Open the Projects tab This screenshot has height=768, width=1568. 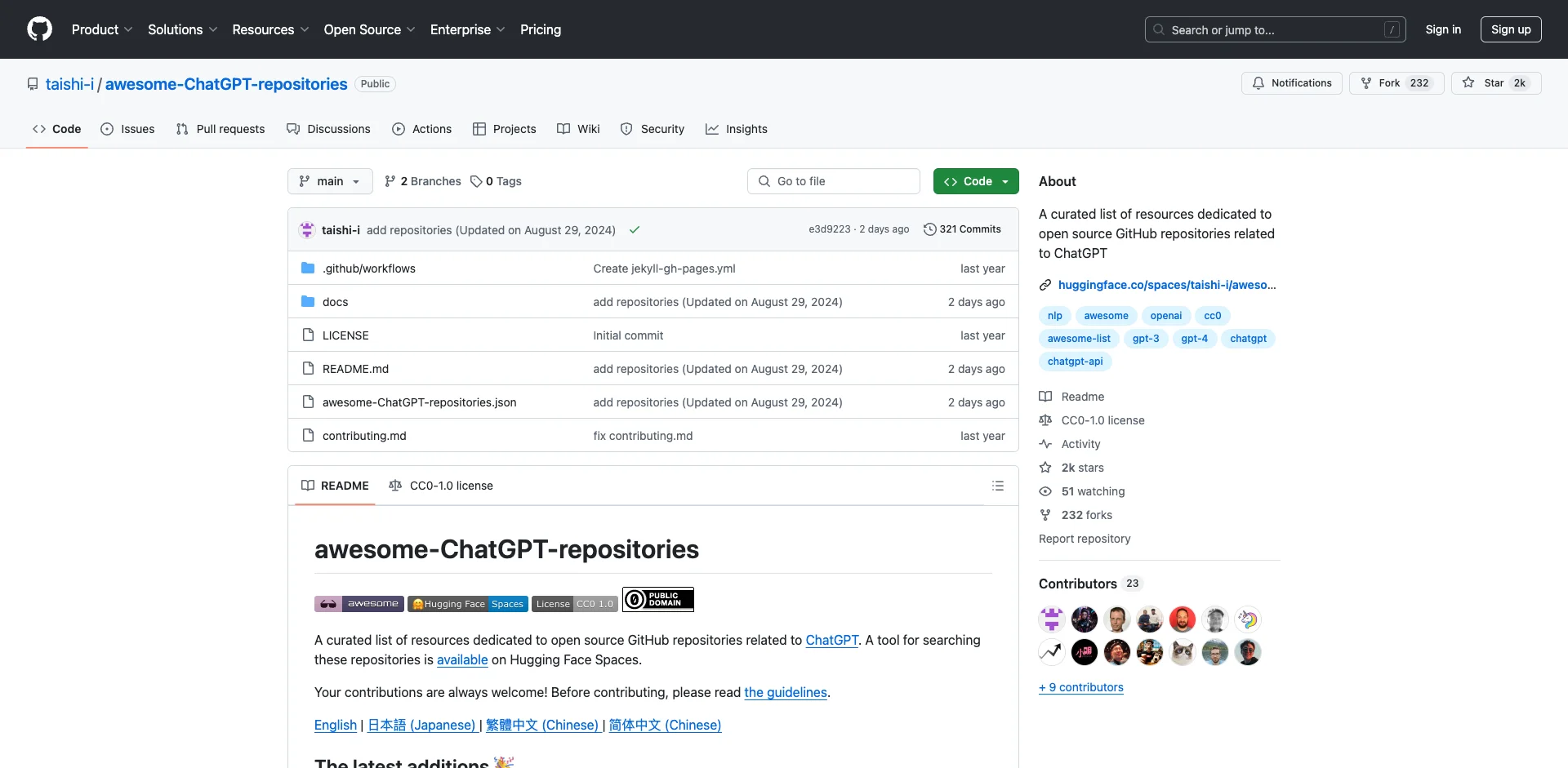click(505, 129)
